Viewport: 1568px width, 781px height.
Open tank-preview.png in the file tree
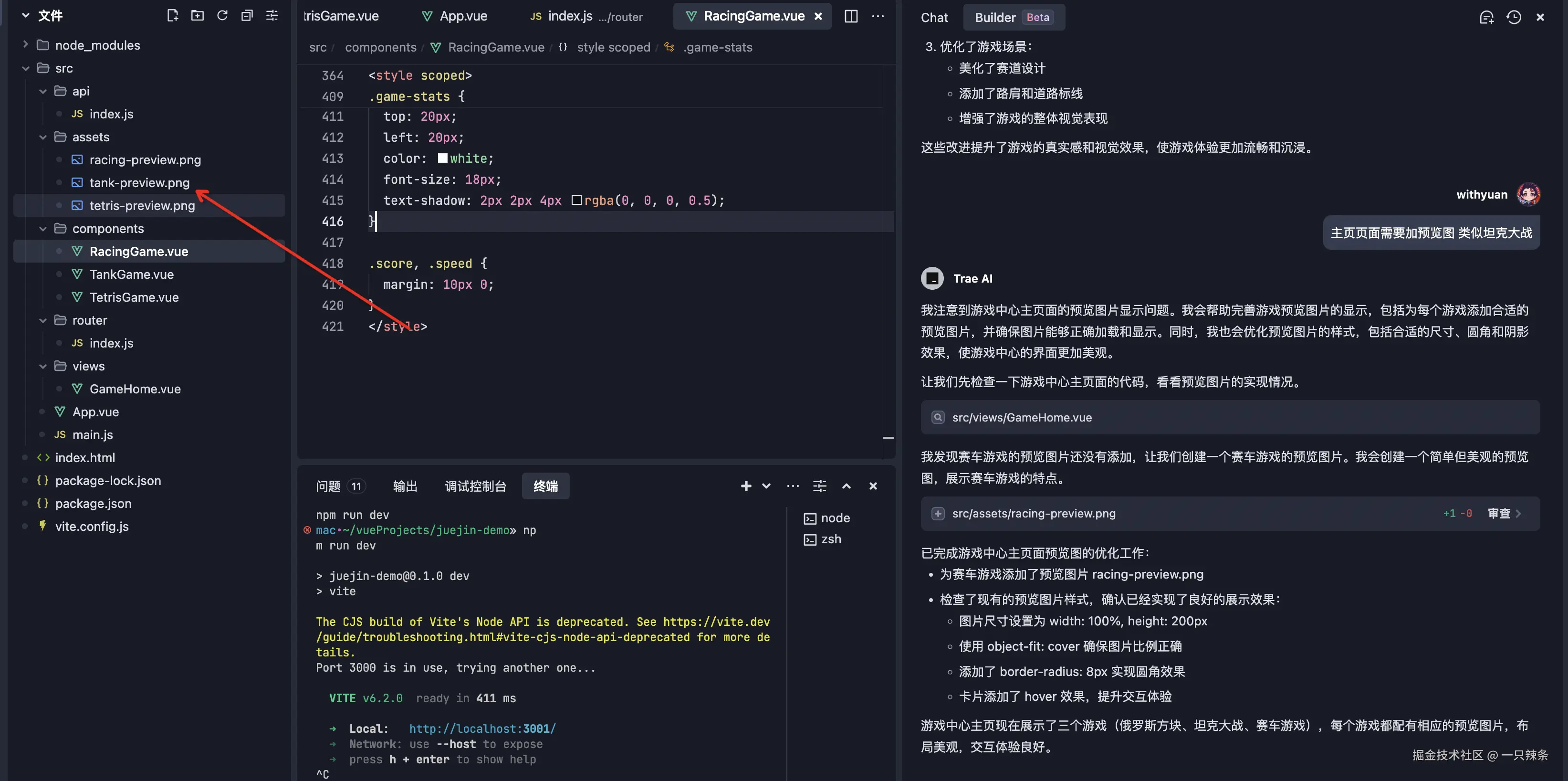pyautogui.click(x=139, y=183)
